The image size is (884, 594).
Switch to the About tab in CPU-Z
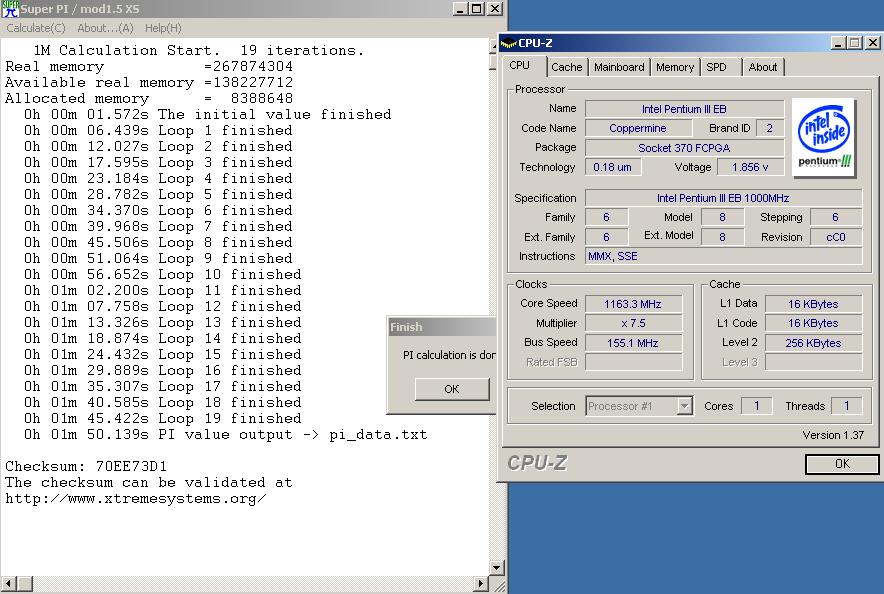tap(763, 67)
